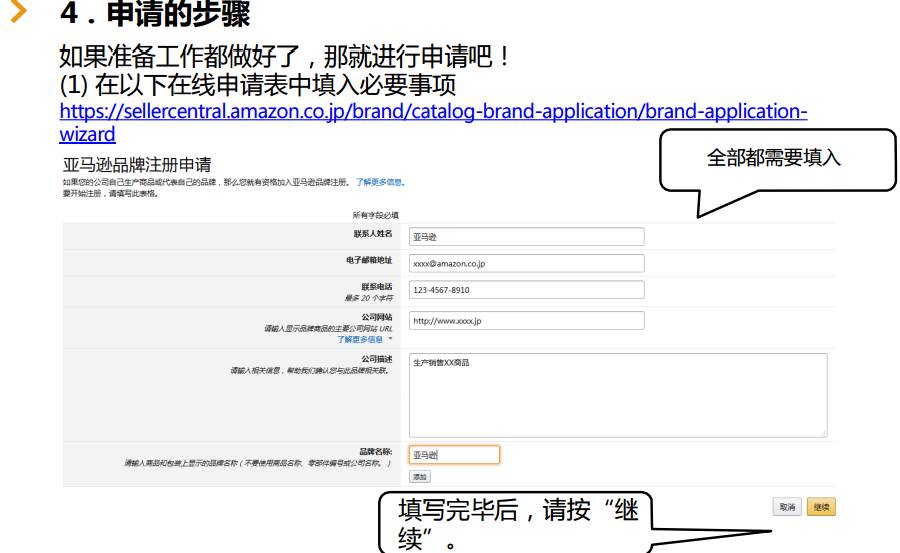
Task: Click the 继续 button
Action: [821, 506]
